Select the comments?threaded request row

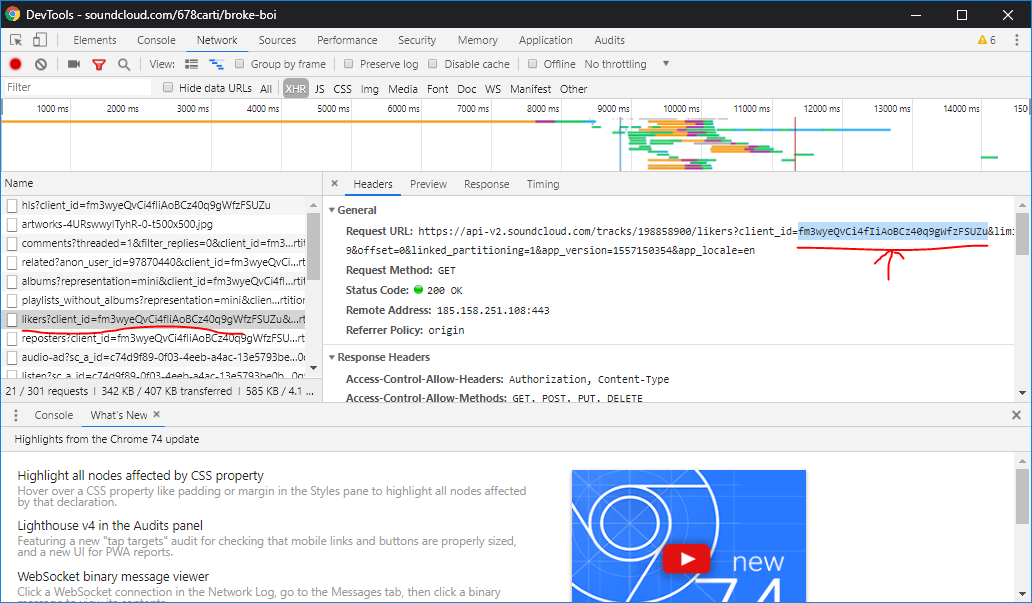point(155,244)
